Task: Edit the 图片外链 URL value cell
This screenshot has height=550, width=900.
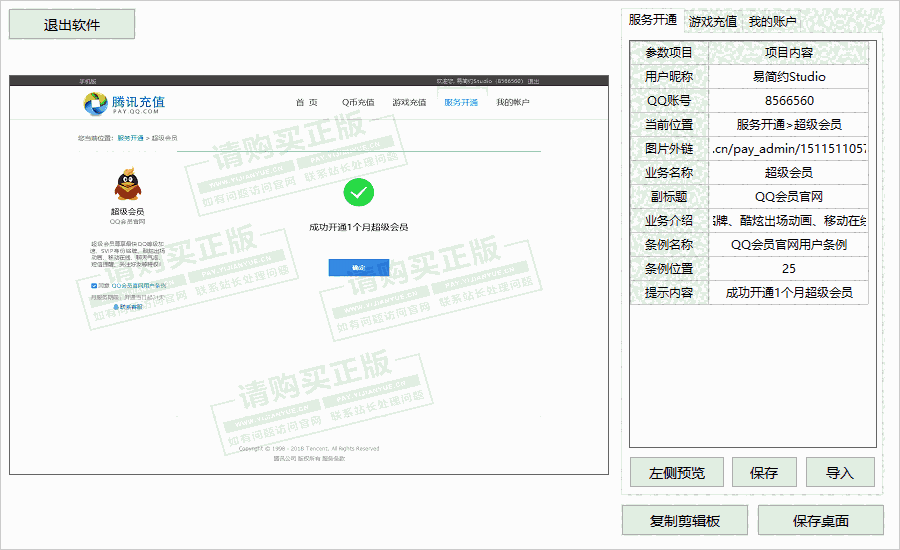Action: pyautogui.click(x=789, y=149)
